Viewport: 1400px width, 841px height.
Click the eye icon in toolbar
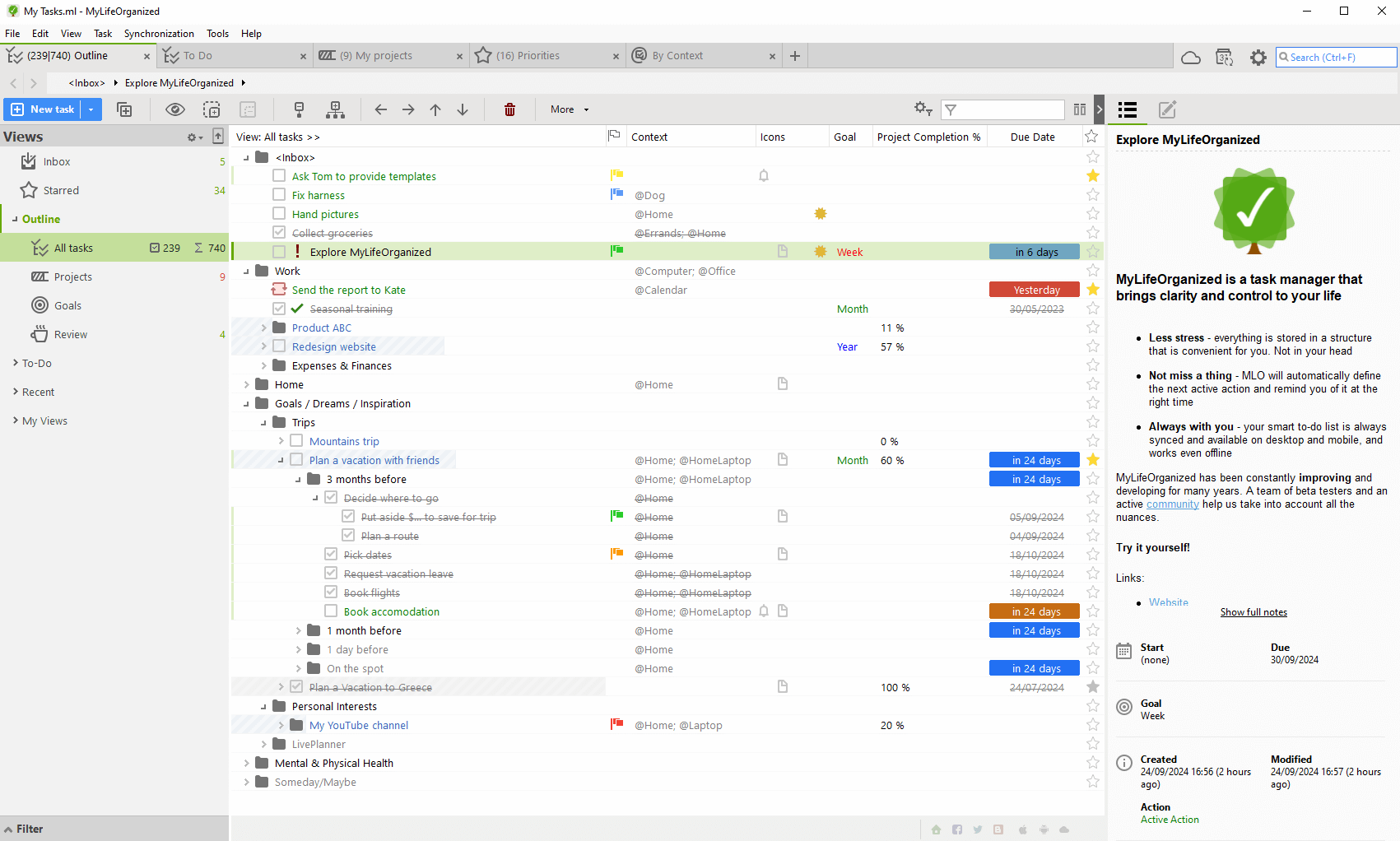[174, 109]
